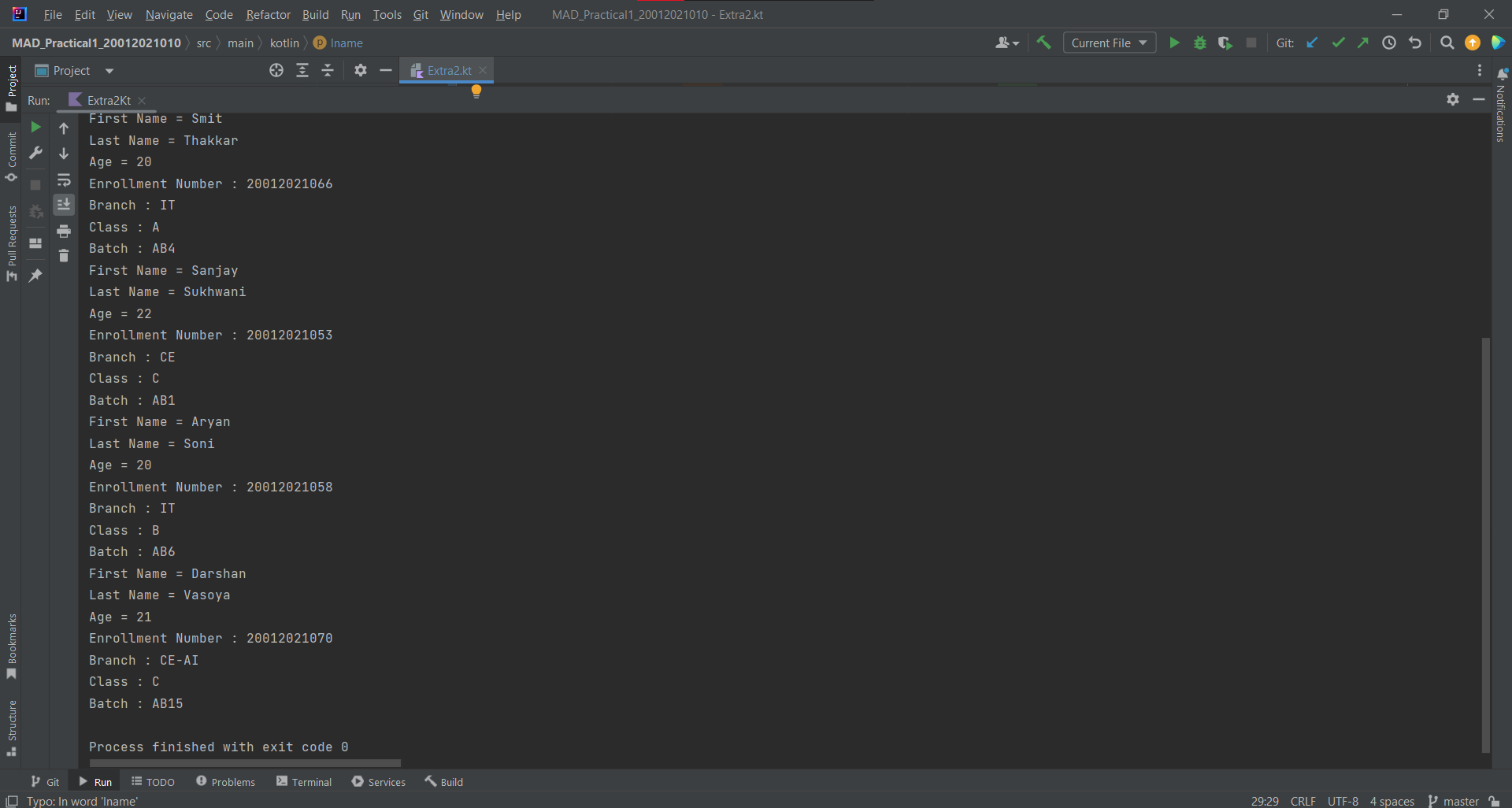Open Terminal tool window tab

click(304, 781)
